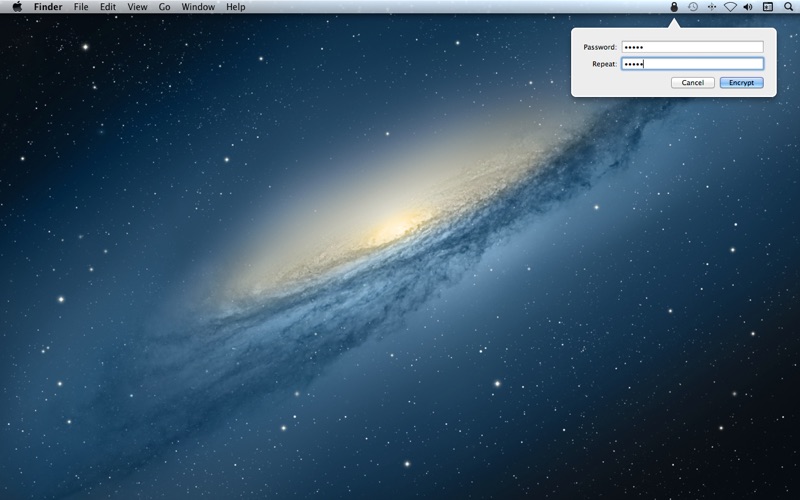This screenshot has width=800, height=500.
Task: Open the Edit menu
Action: (x=108, y=7)
